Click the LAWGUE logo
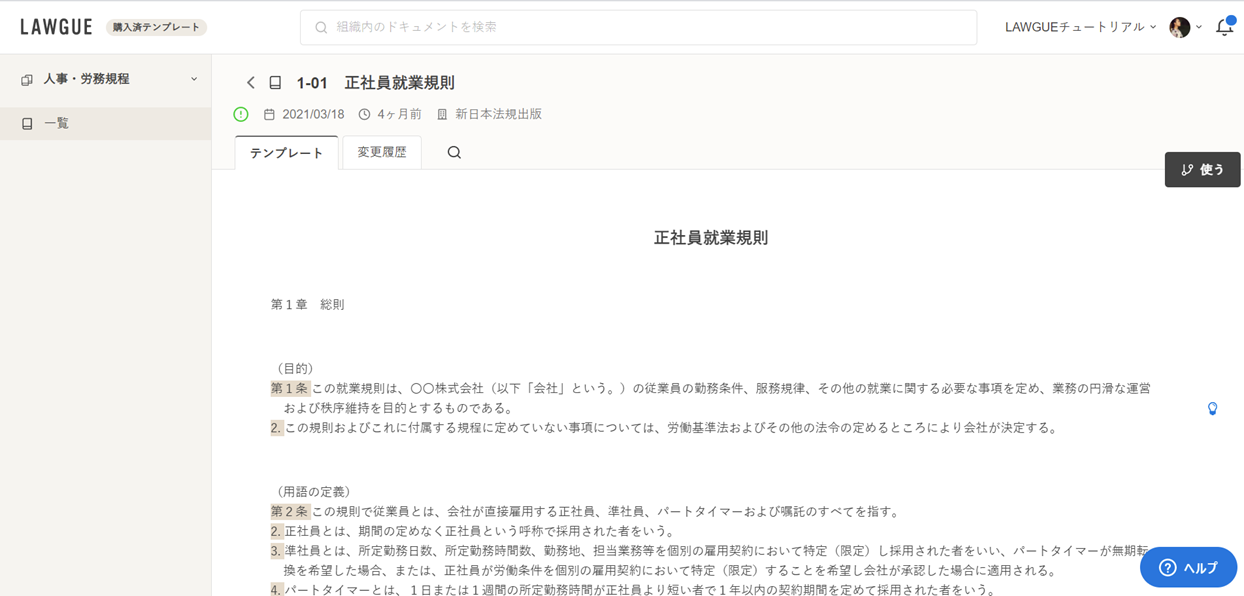 click(56, 27)
